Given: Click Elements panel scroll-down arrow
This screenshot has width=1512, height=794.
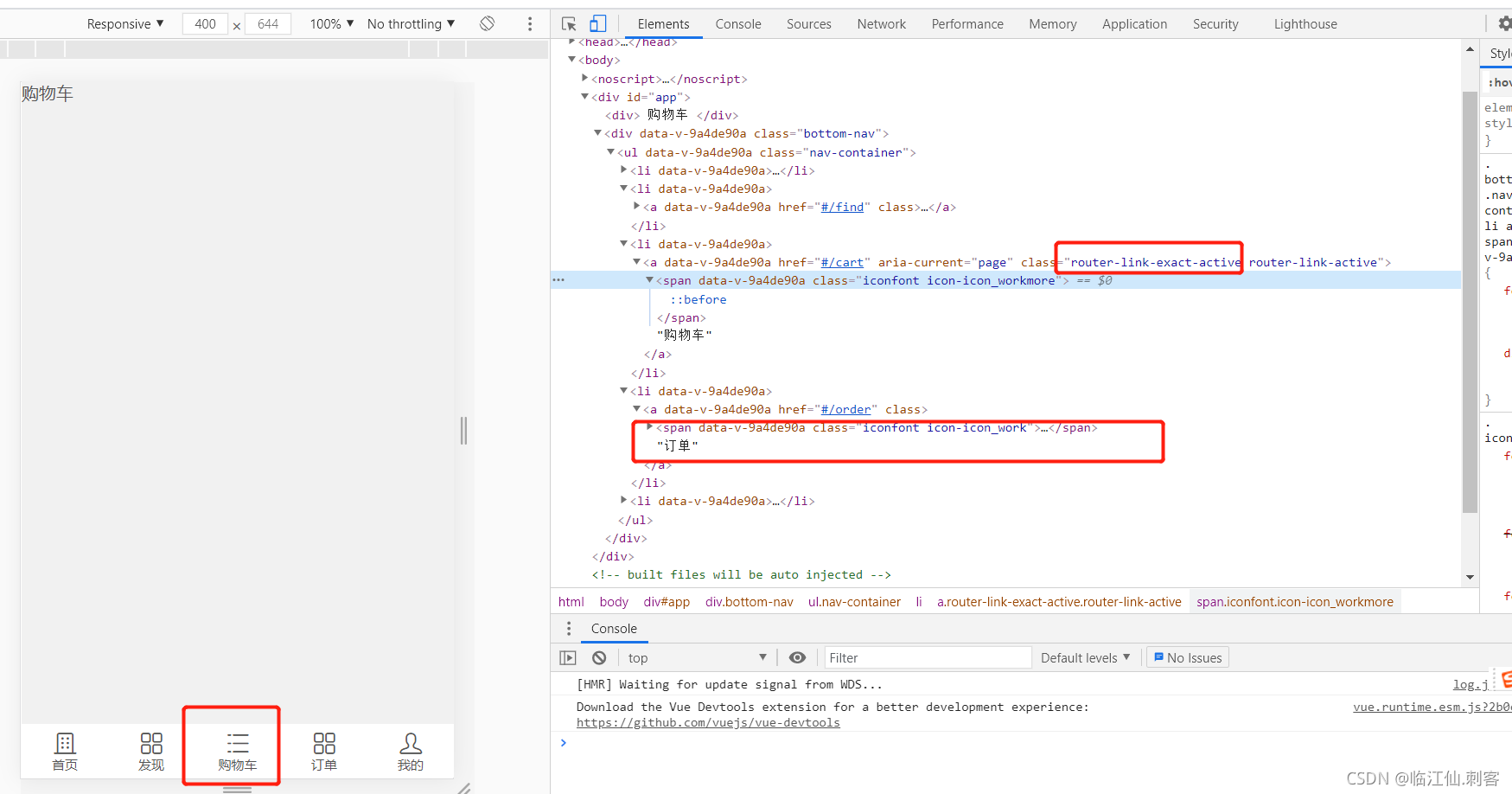Looking at the screenshot, I should coord(1470,577).
